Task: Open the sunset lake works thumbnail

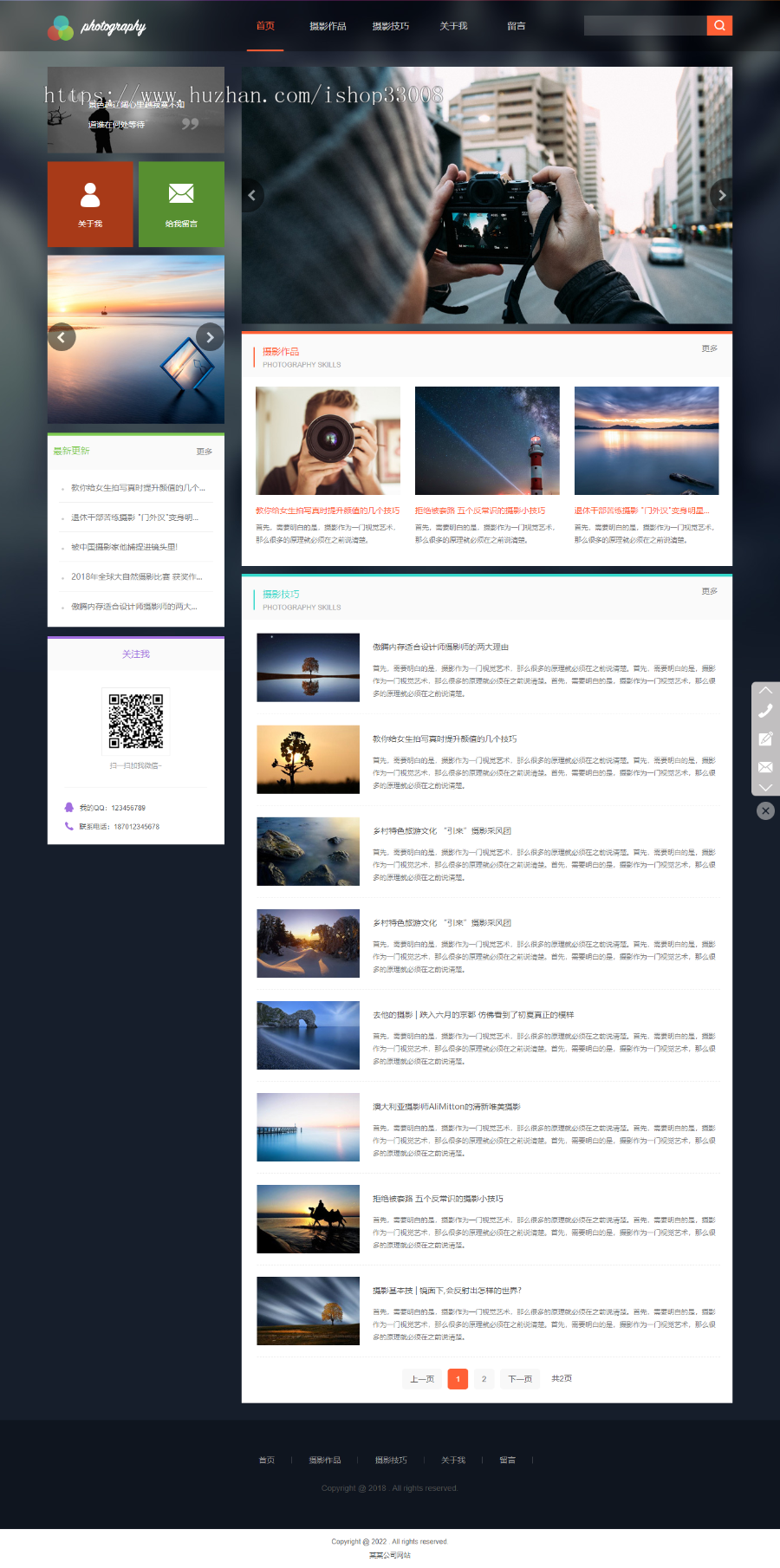Action: click(x=647, y=440)
